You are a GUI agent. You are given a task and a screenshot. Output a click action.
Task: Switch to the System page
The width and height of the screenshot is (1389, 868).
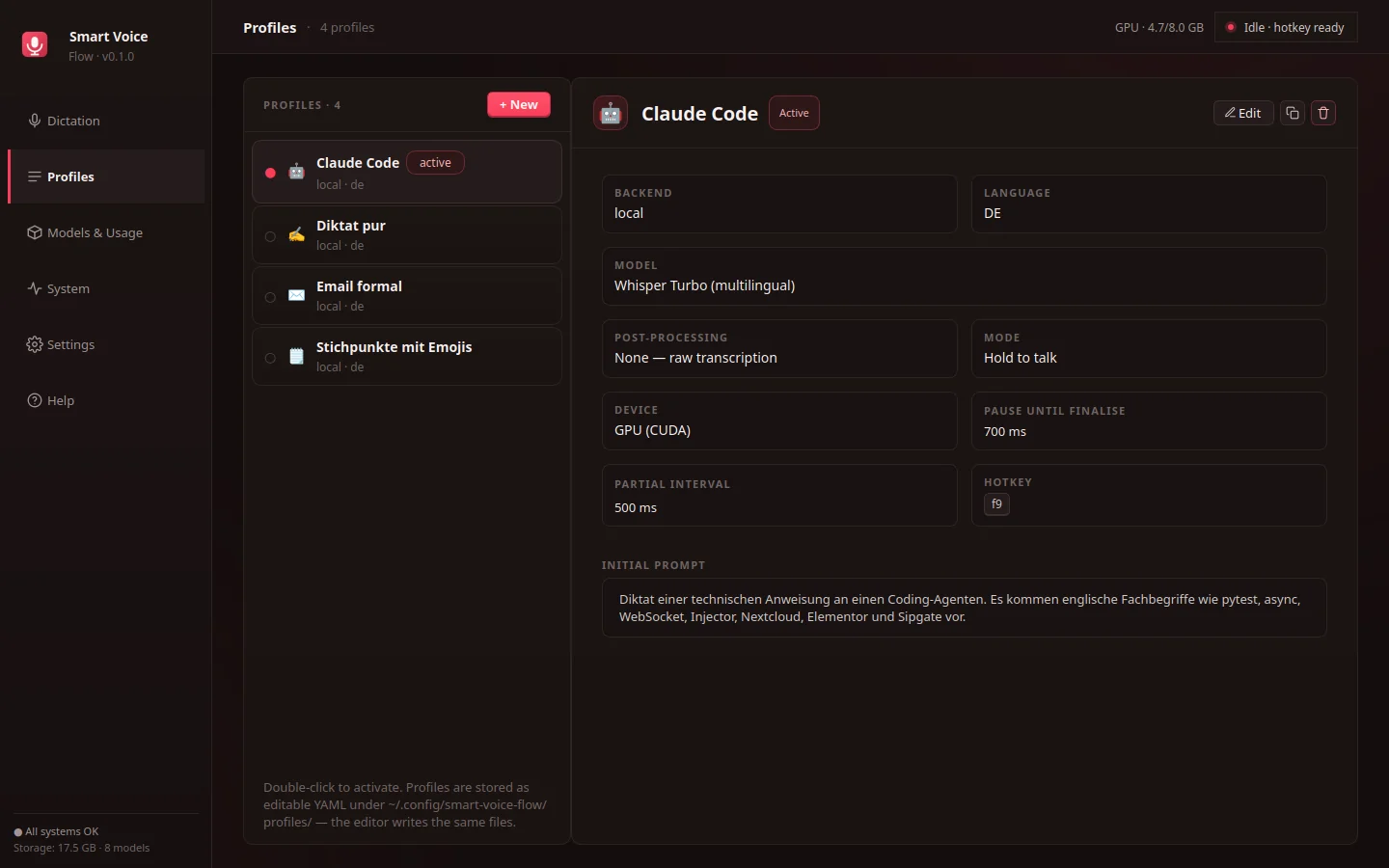(x=106, y=288)
